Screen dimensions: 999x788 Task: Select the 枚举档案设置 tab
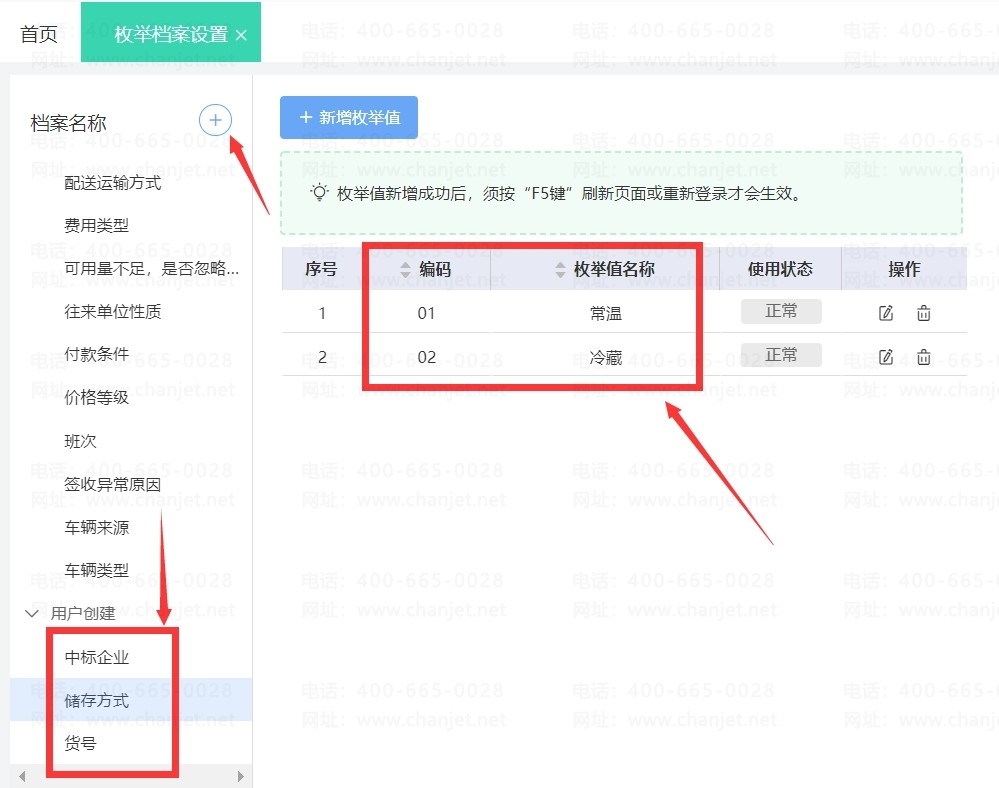point(171,34)
